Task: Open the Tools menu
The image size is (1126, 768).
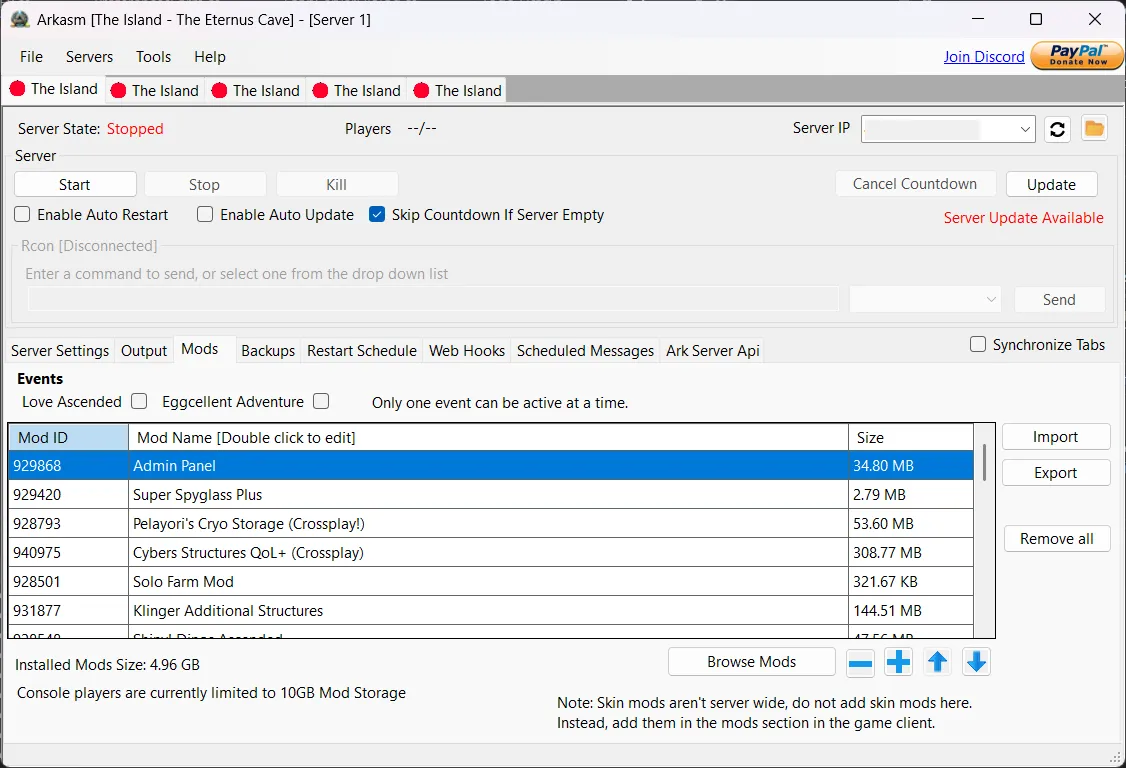Action: (154, 57)
